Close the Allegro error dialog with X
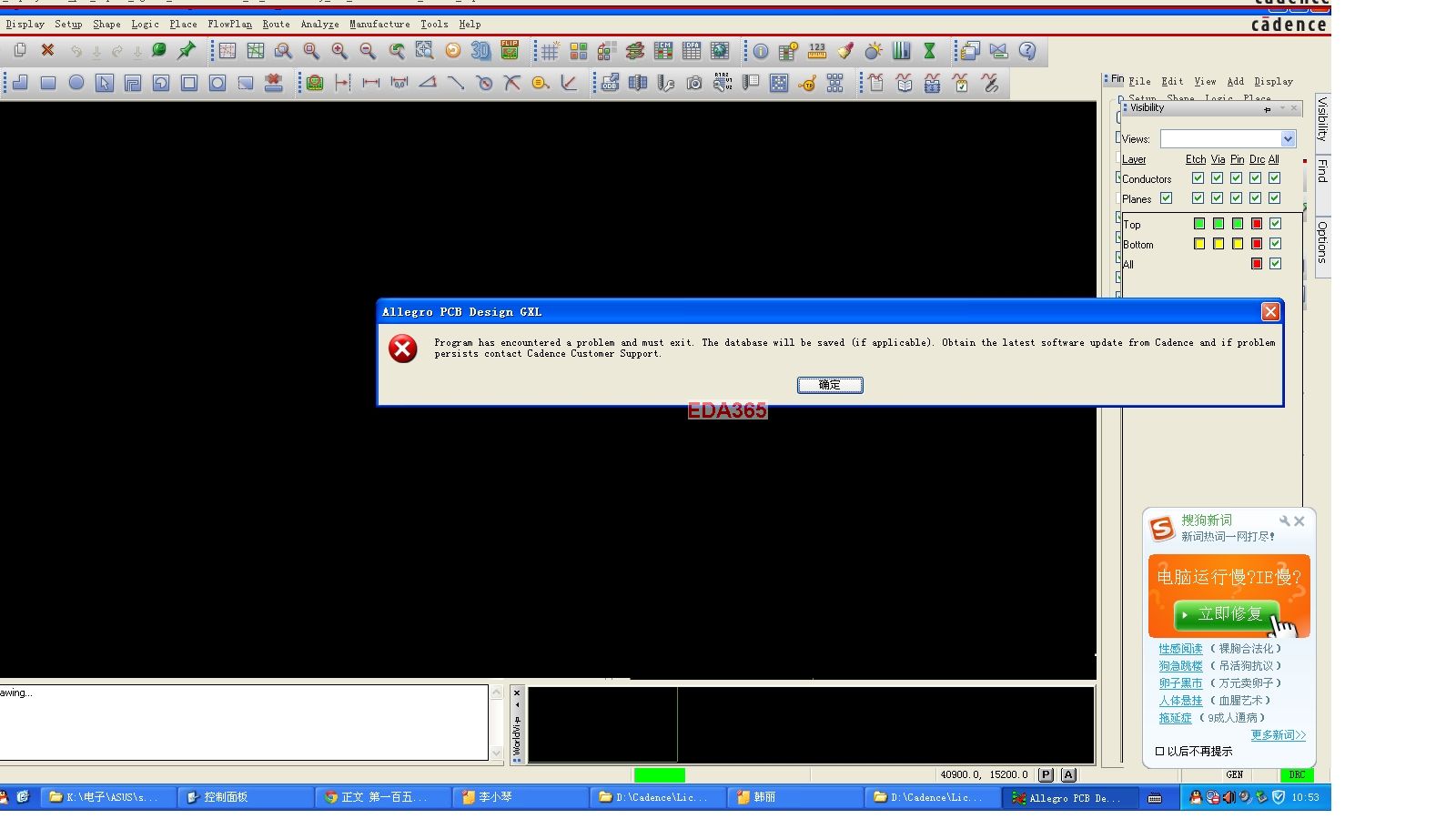 1270,312
